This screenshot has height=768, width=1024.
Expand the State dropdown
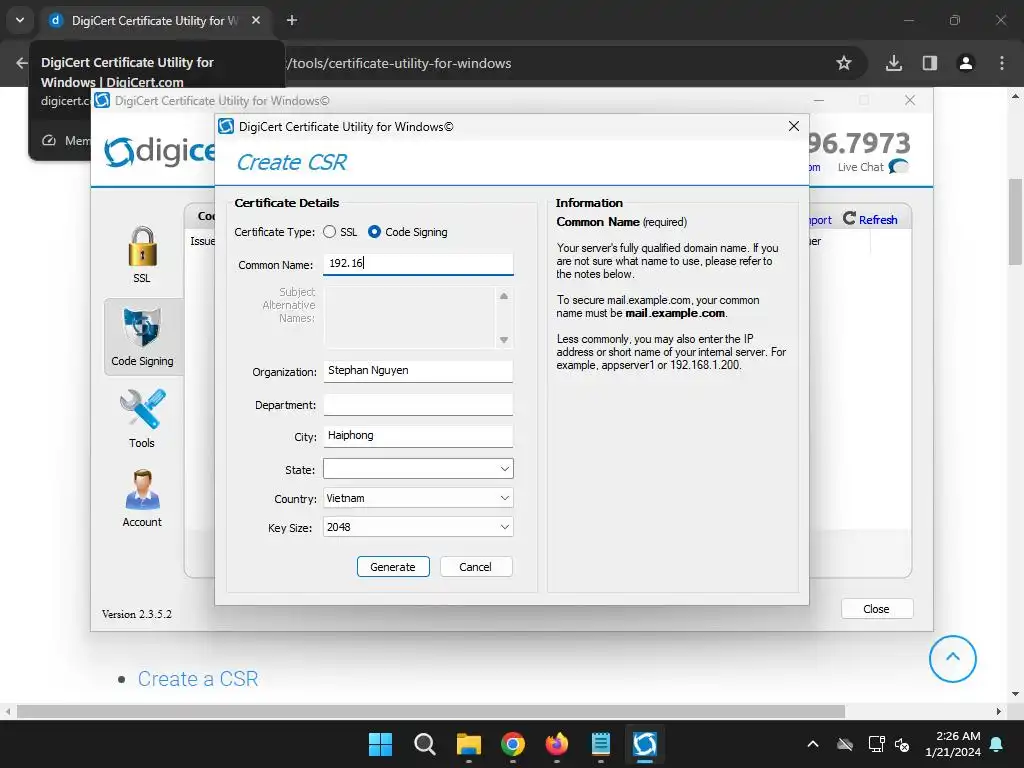418,468
